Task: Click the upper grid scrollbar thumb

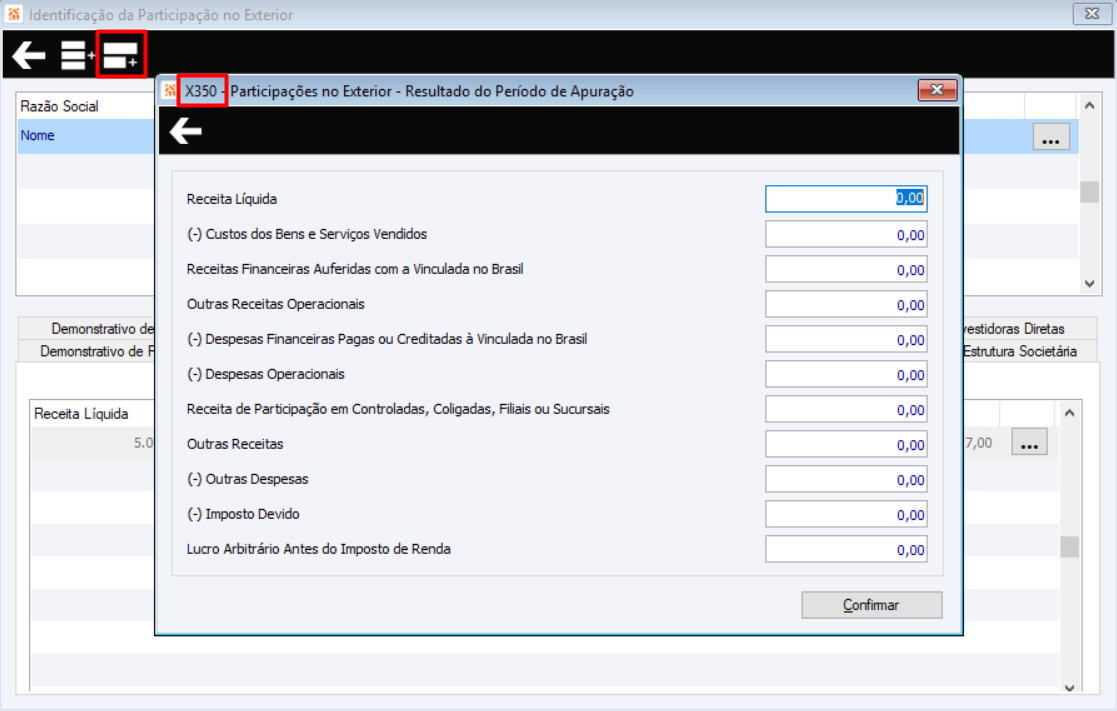Action: click(1089, 192)
